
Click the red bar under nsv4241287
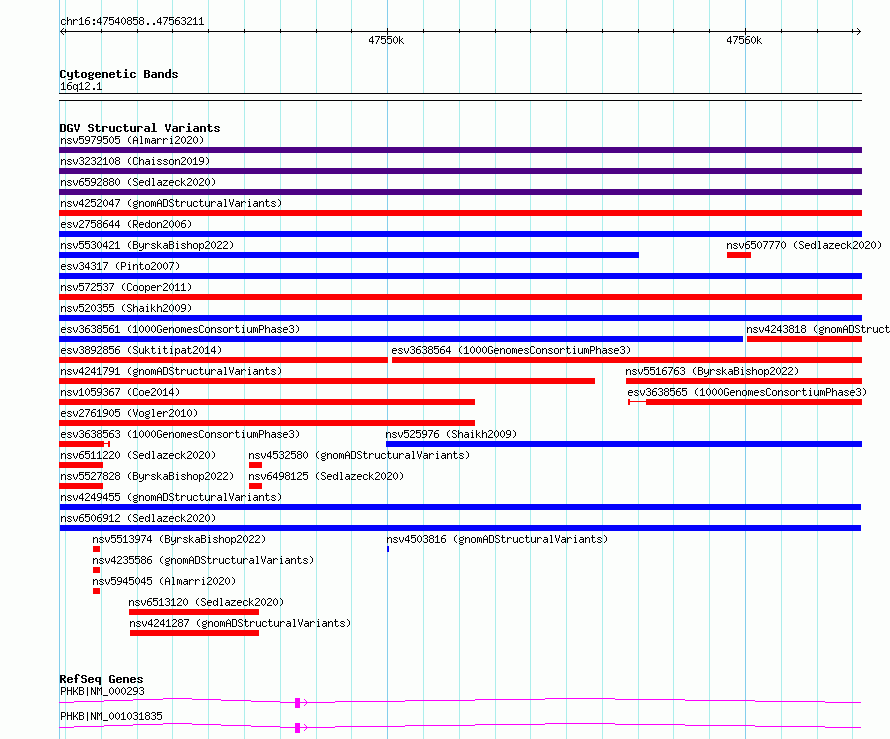(x=194, y=633)
